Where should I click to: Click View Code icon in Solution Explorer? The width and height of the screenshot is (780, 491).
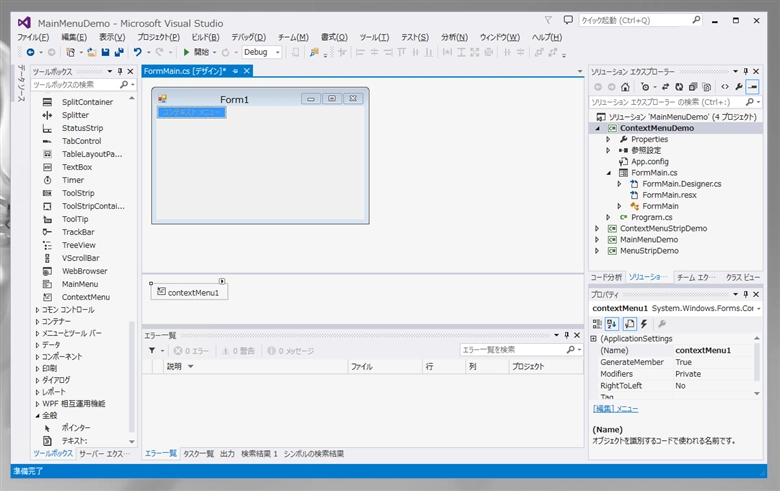[725, 87]
